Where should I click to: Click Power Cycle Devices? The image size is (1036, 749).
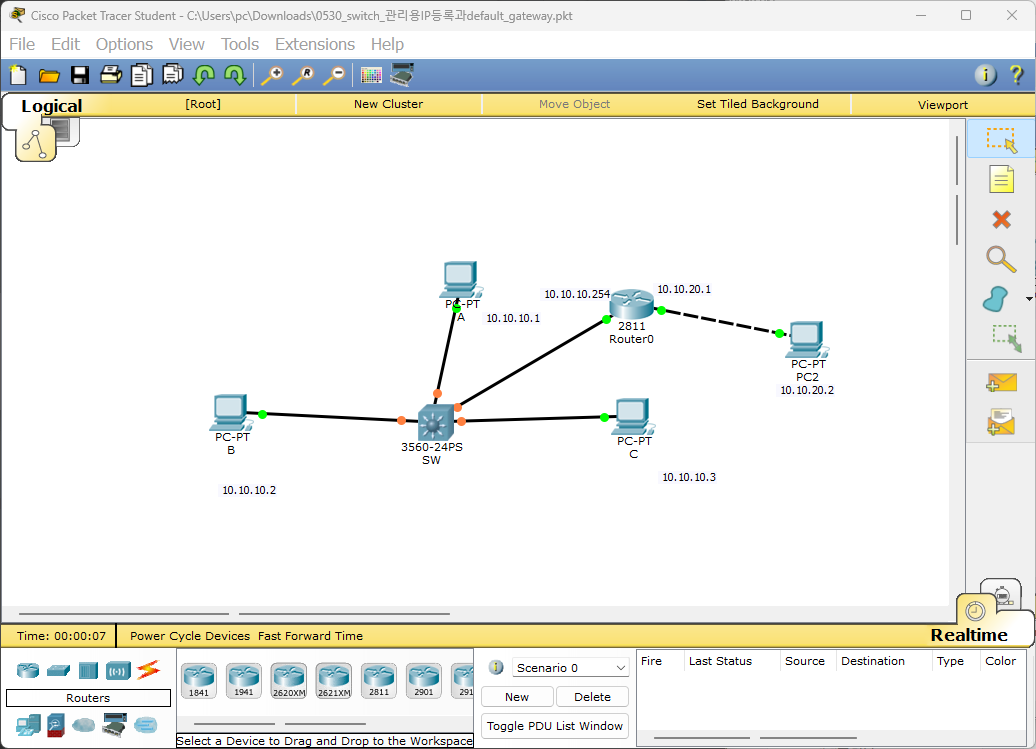(x=190, y=636)
